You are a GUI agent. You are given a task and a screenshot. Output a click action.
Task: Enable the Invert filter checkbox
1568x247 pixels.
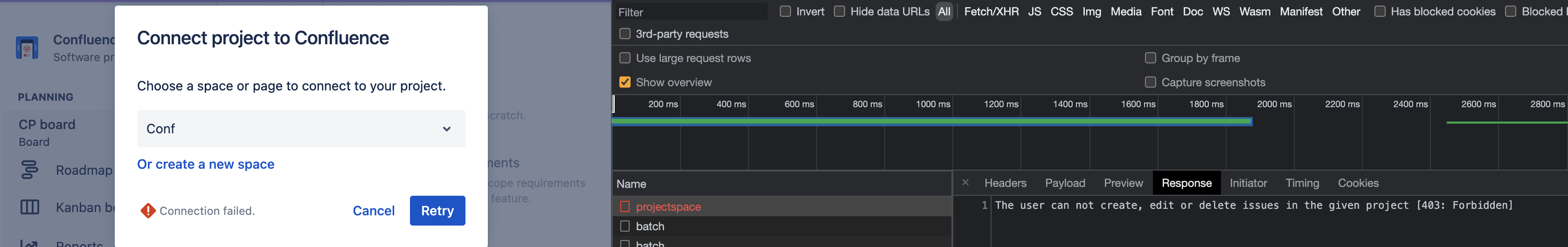click(785, 12)
